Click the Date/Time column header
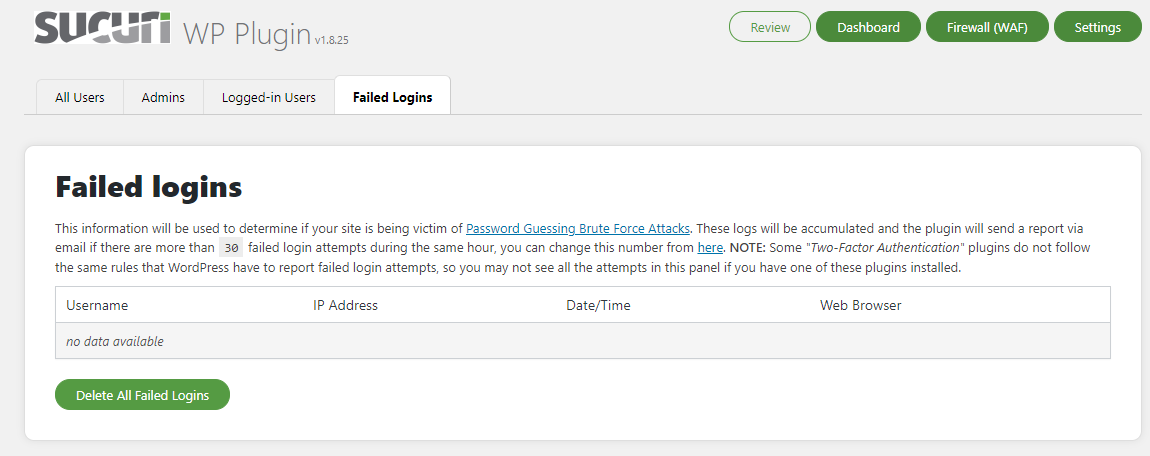Viewport: 1150px width, 456px height. (x=598, y=305)
